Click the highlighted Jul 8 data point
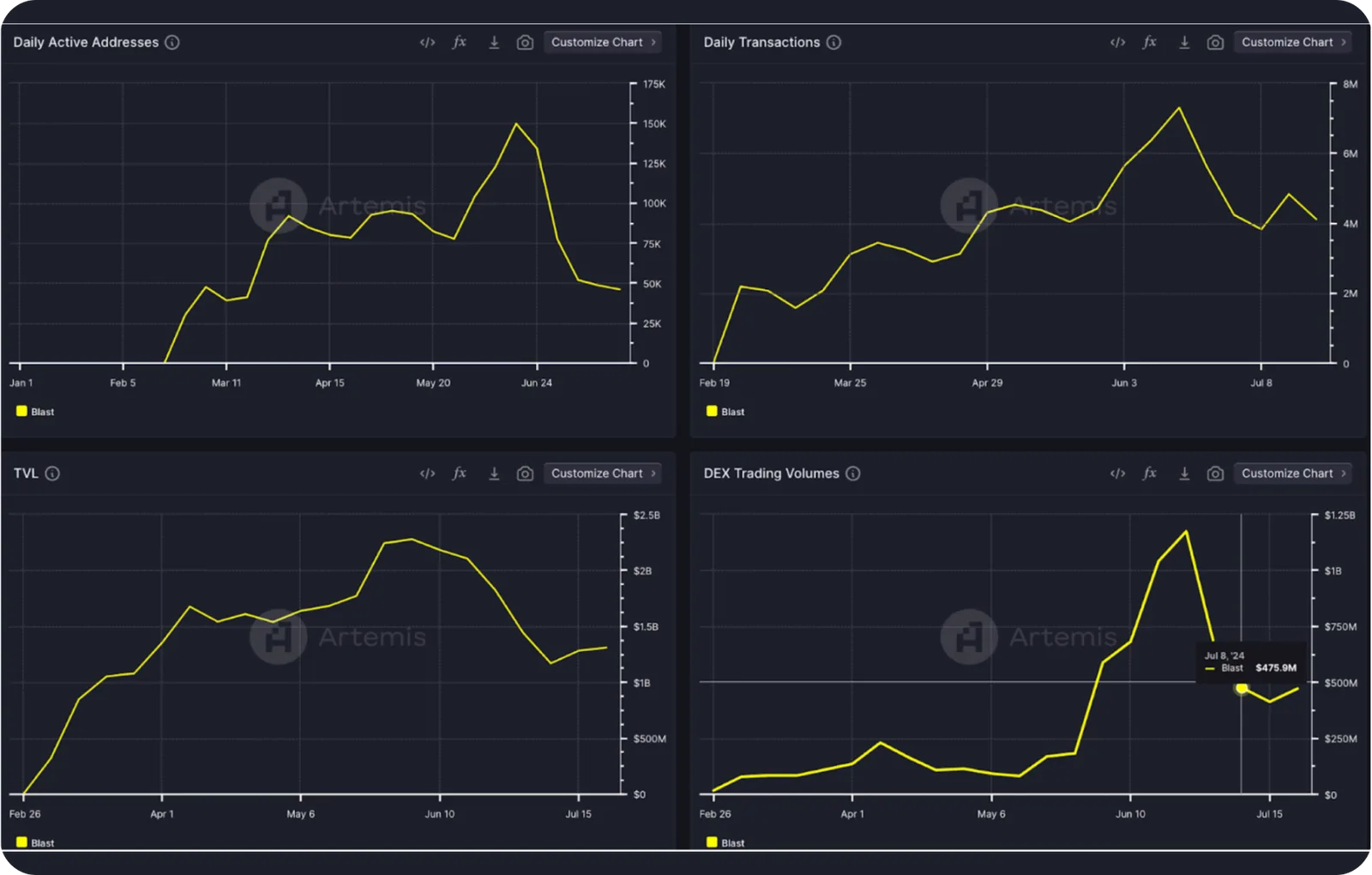 (x=1242, y=688)
